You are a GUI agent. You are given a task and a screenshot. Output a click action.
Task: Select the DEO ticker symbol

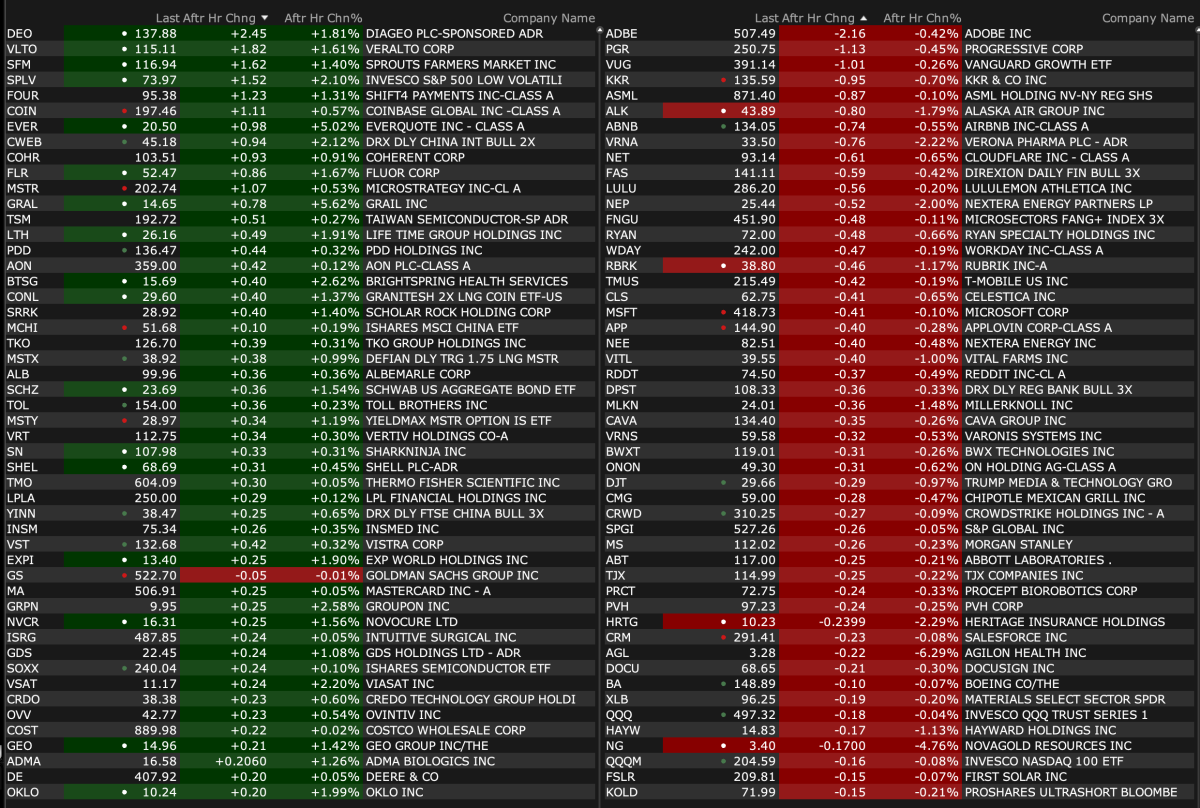tap(19, 34)
